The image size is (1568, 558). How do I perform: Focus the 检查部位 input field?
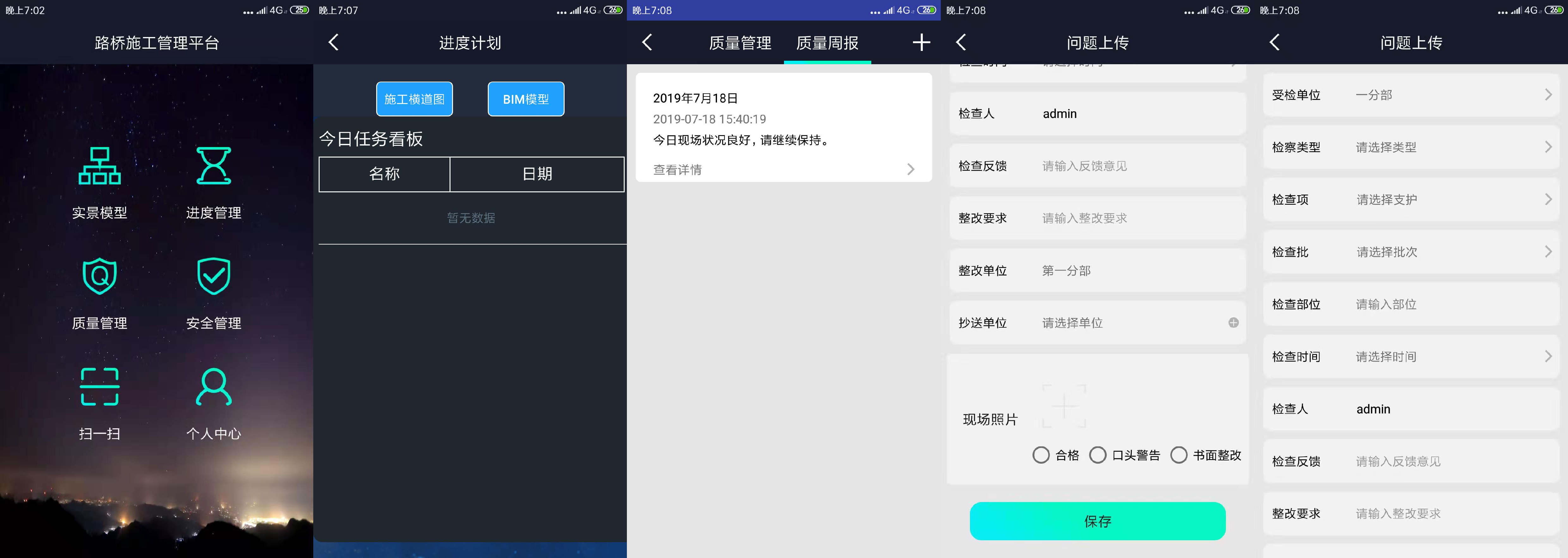(x=1411, y=305)
